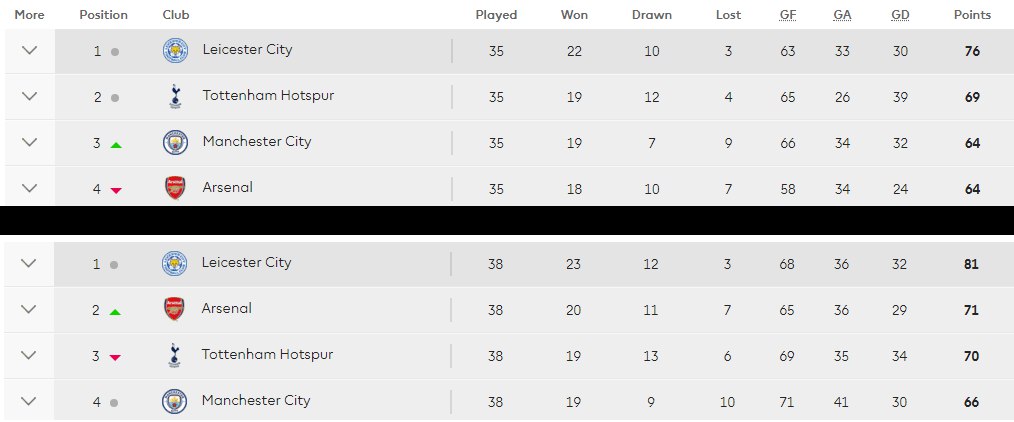
Task: Click the GF column header
Action: click(788, 15)
